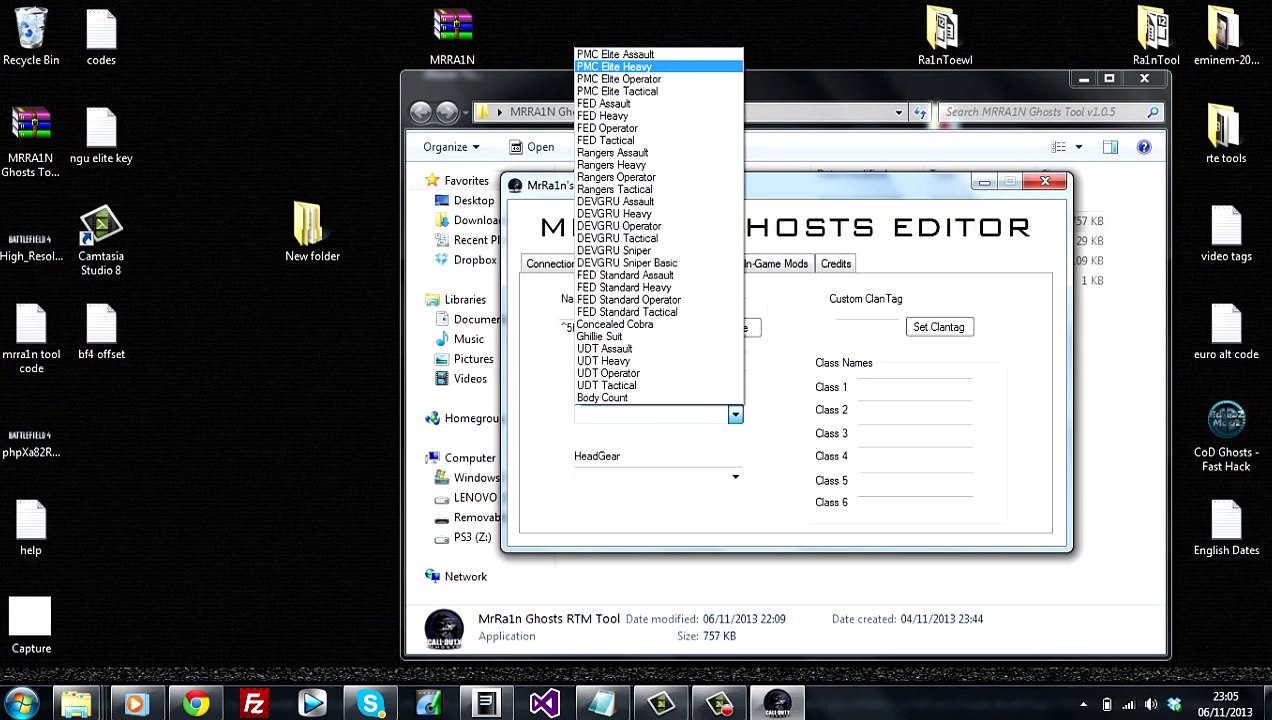Open the rte tools zipped folder
This screenshot has width=1272, height=720.
(1226, 135)
